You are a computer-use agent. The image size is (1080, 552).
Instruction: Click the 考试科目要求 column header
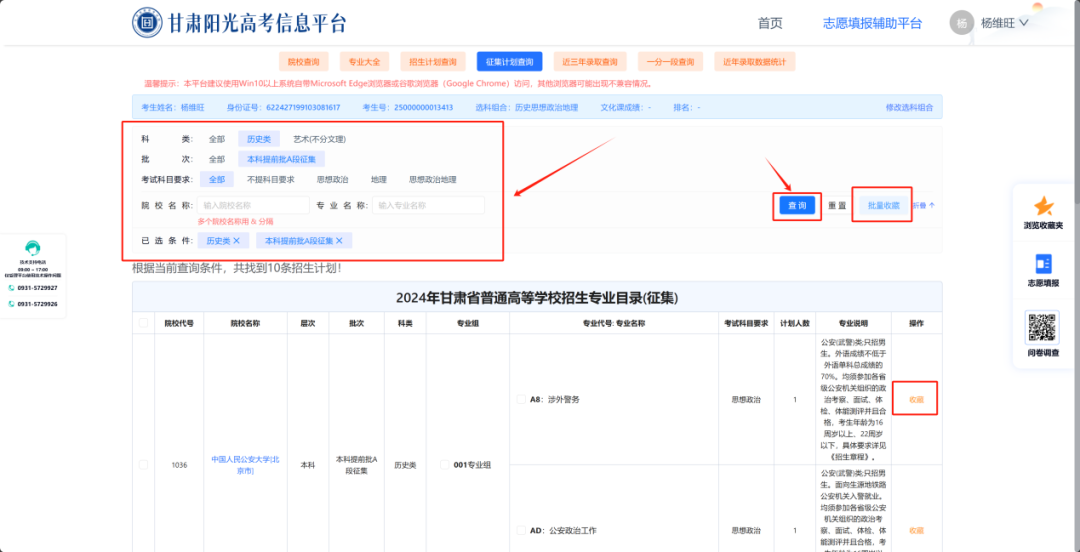coord(745,323)
